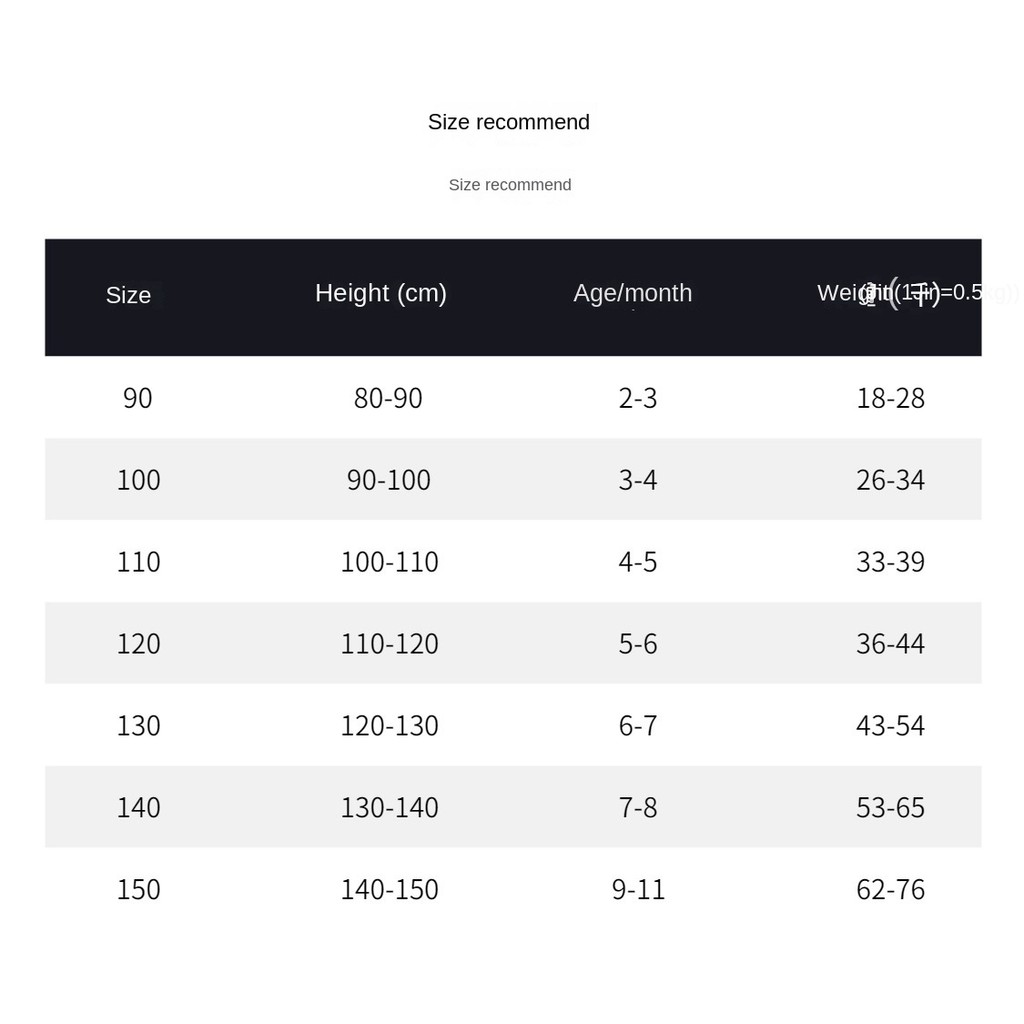Click the weight cell '26-34'

[x=891, y=481]
